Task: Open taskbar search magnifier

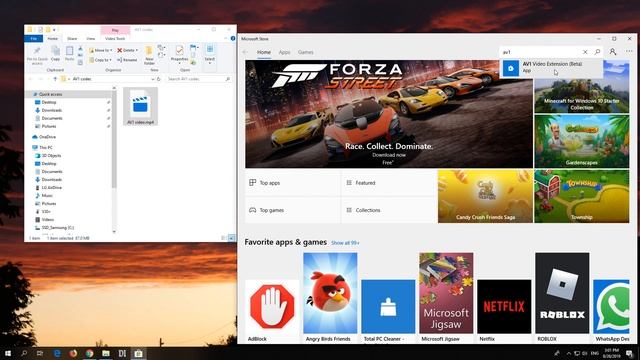Action: (24, 353)
